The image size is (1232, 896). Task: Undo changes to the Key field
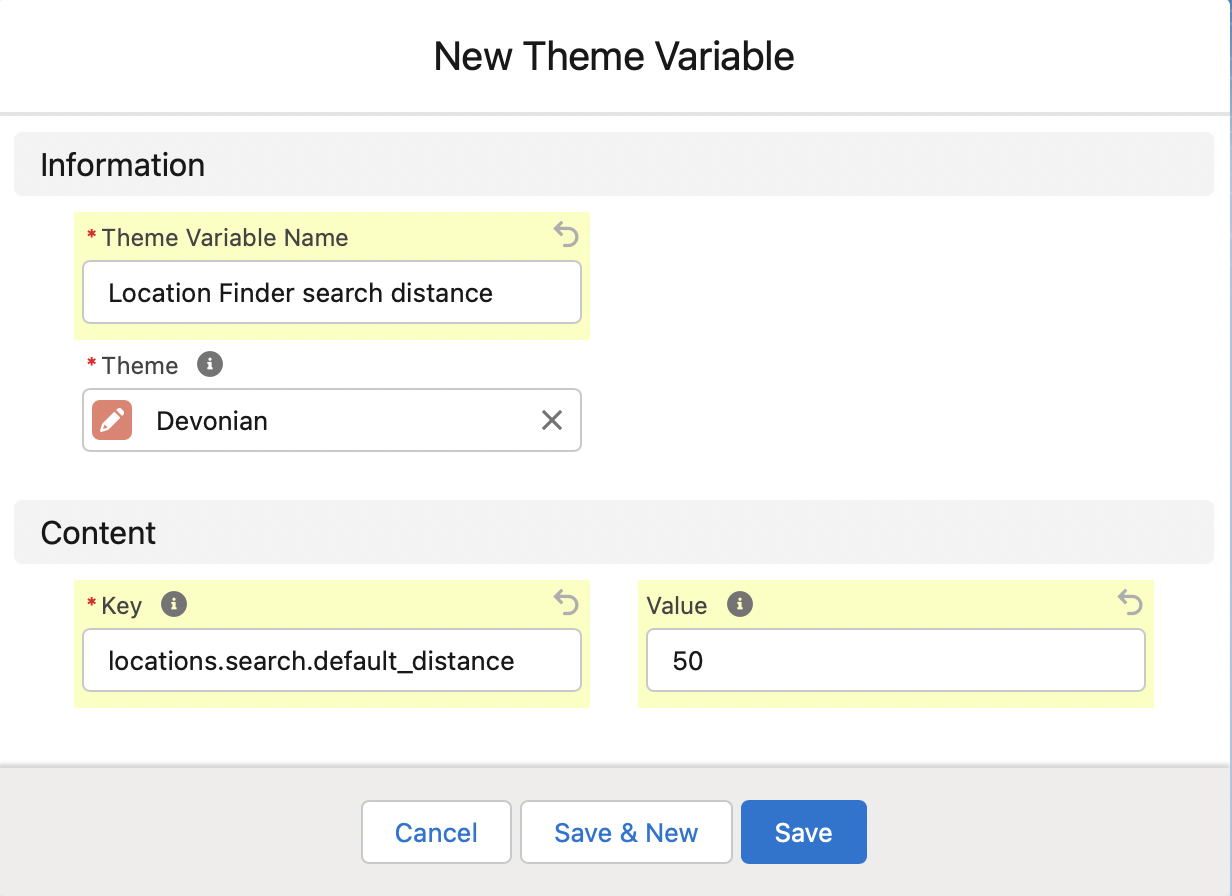click(566, 602)
